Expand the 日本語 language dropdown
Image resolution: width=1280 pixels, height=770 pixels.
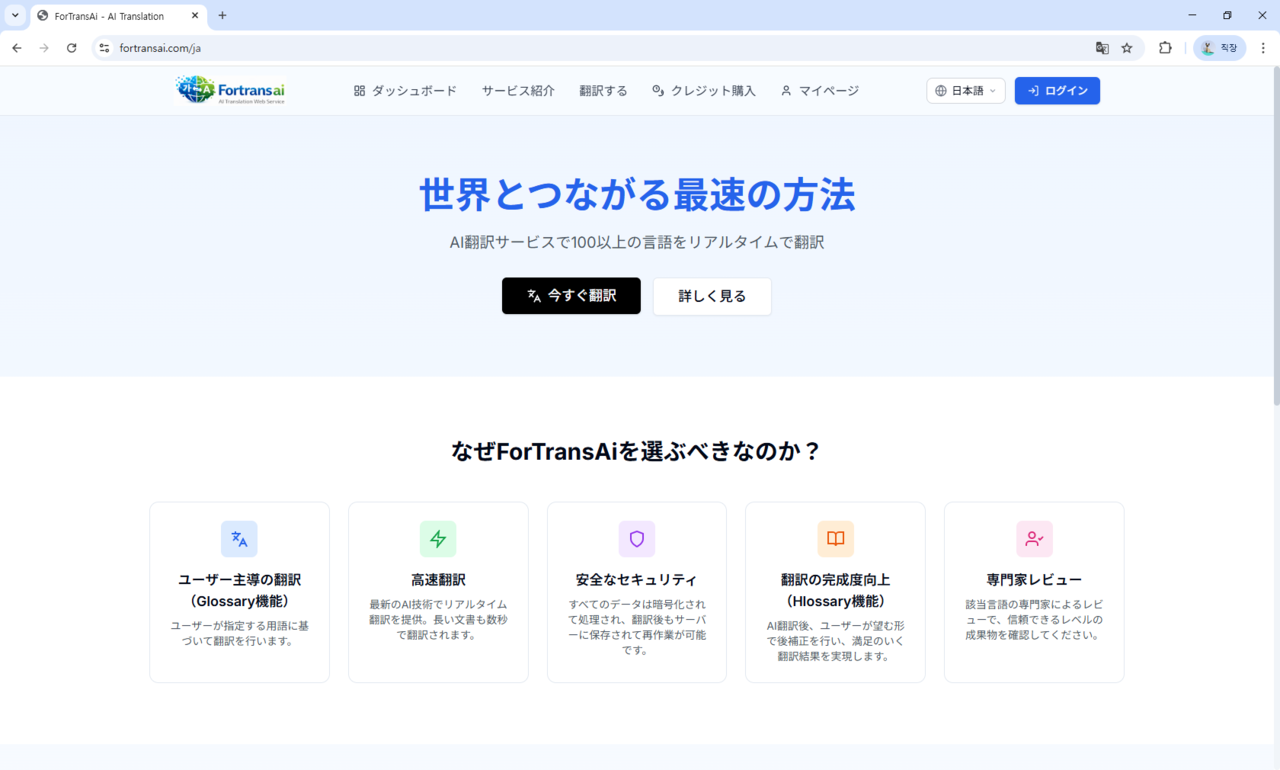[x=965, y=91]
